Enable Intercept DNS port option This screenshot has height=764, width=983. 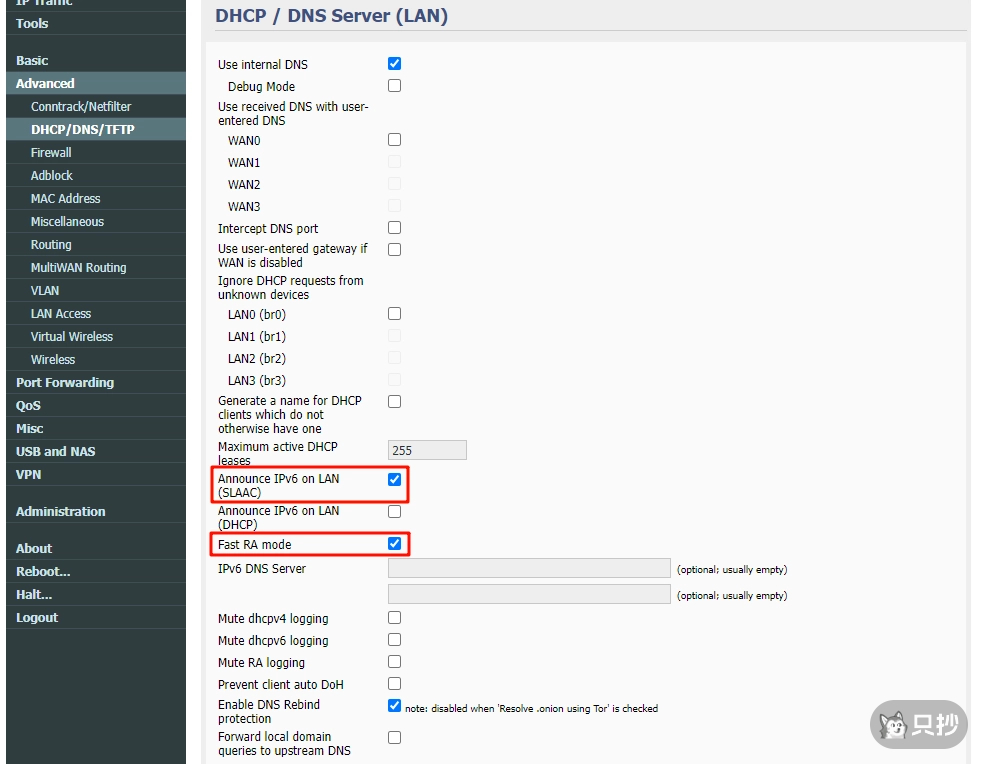click(394, 228)
